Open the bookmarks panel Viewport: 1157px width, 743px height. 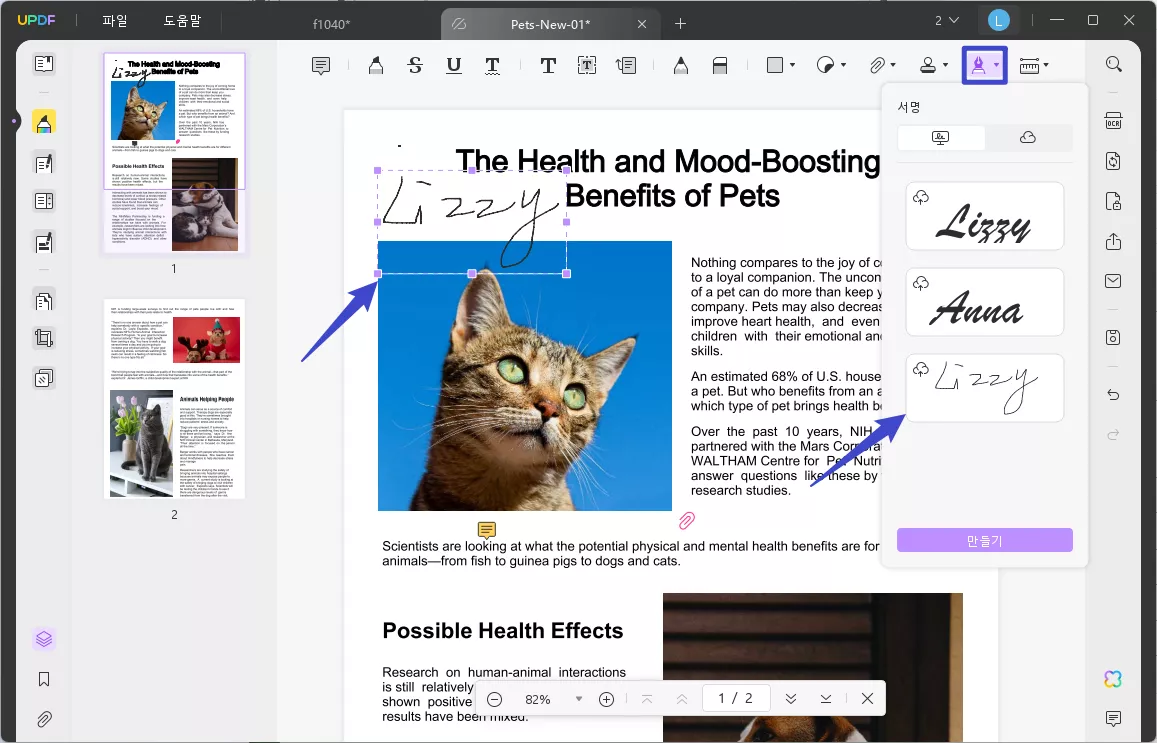[44, 679]
